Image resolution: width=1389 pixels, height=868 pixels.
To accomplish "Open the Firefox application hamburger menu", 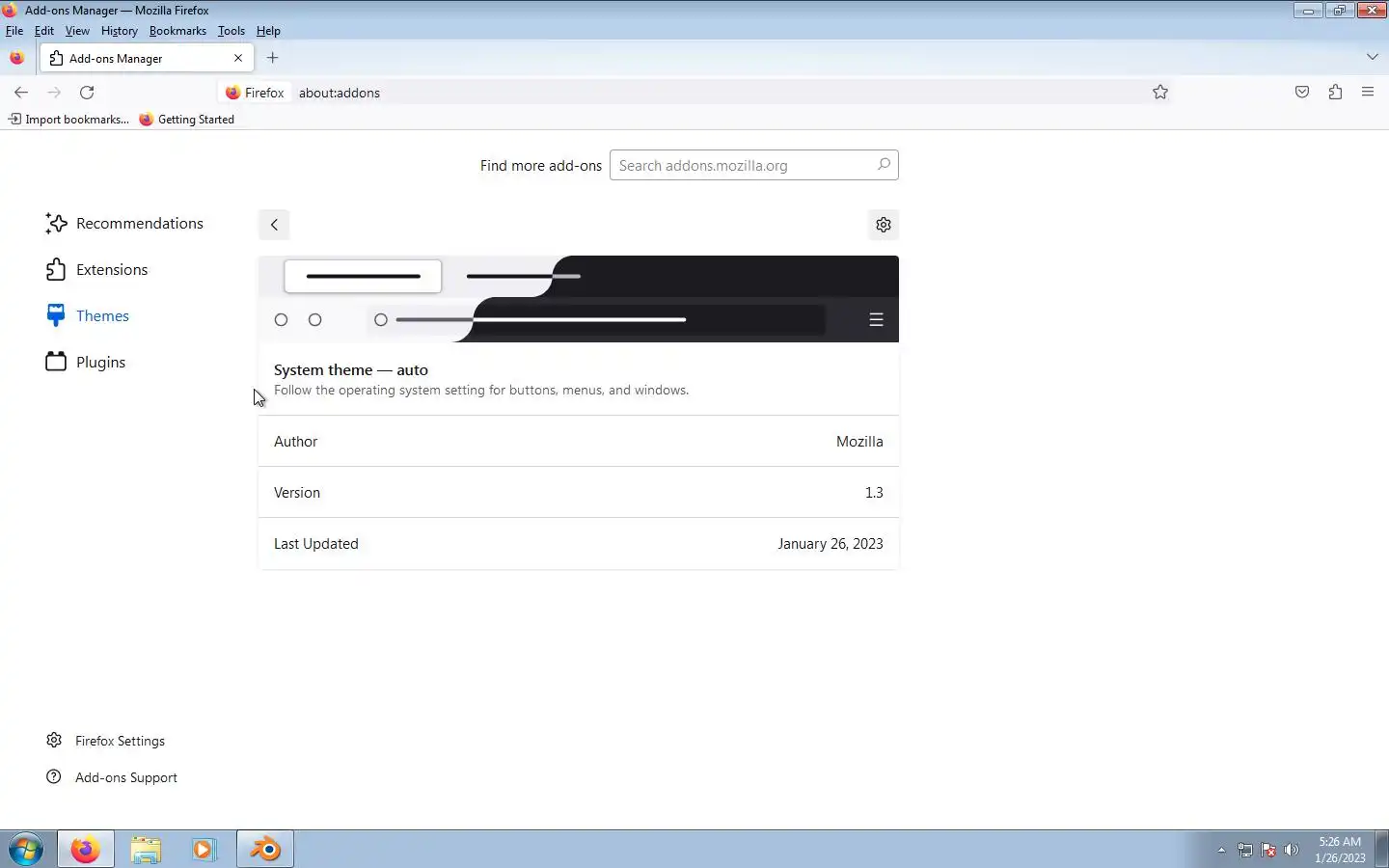I will click(x=1368, y=93).
